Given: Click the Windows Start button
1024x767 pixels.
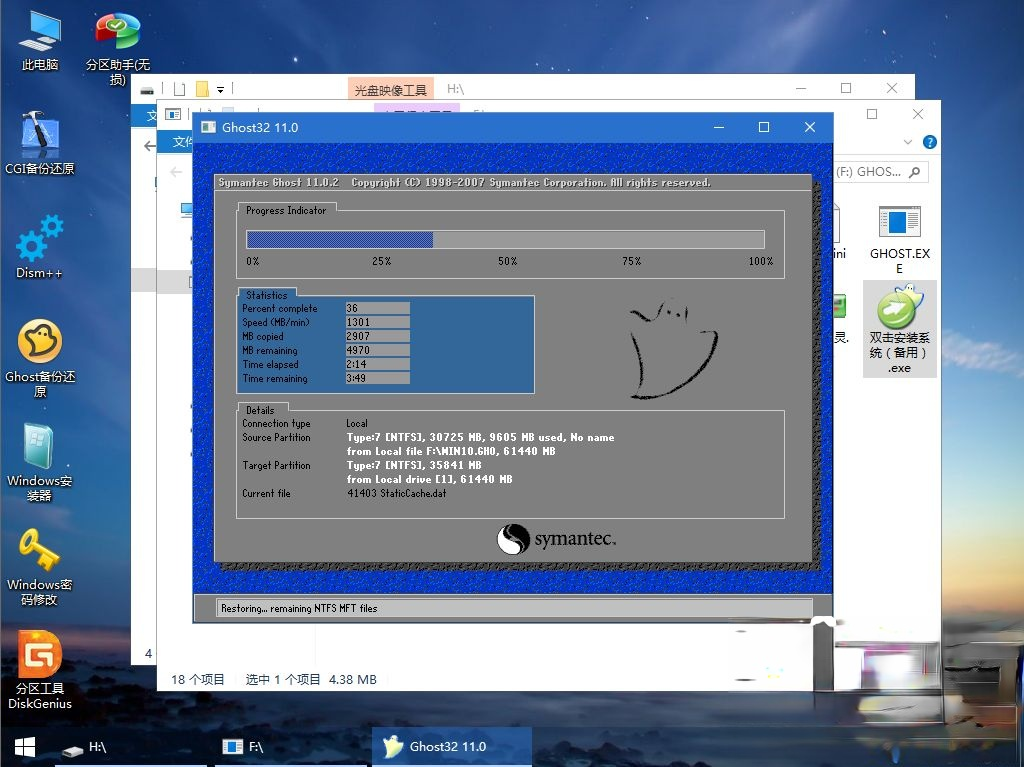Looking at the screenshot, I should point(22,746).
